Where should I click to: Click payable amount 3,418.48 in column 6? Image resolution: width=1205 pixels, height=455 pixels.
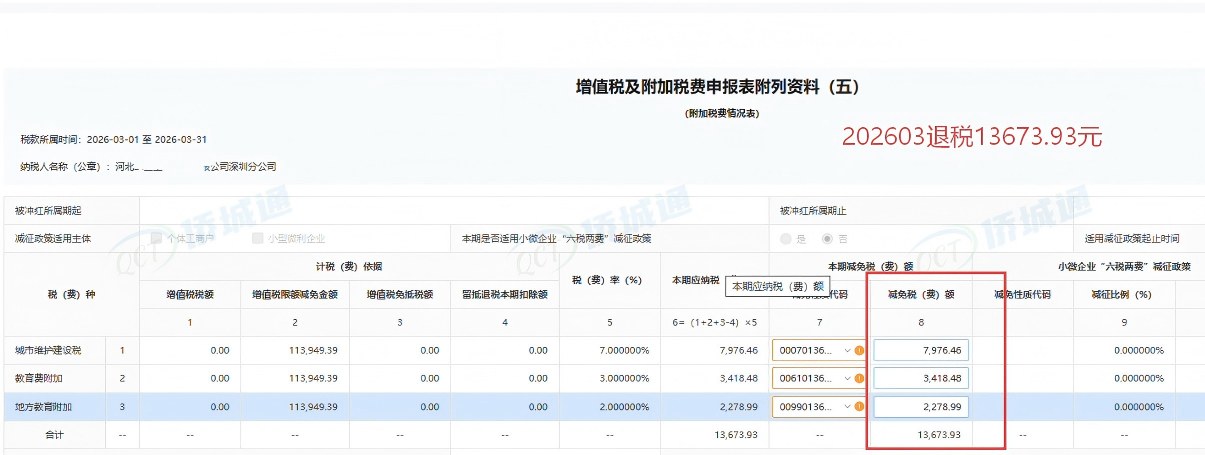point(738,379)
